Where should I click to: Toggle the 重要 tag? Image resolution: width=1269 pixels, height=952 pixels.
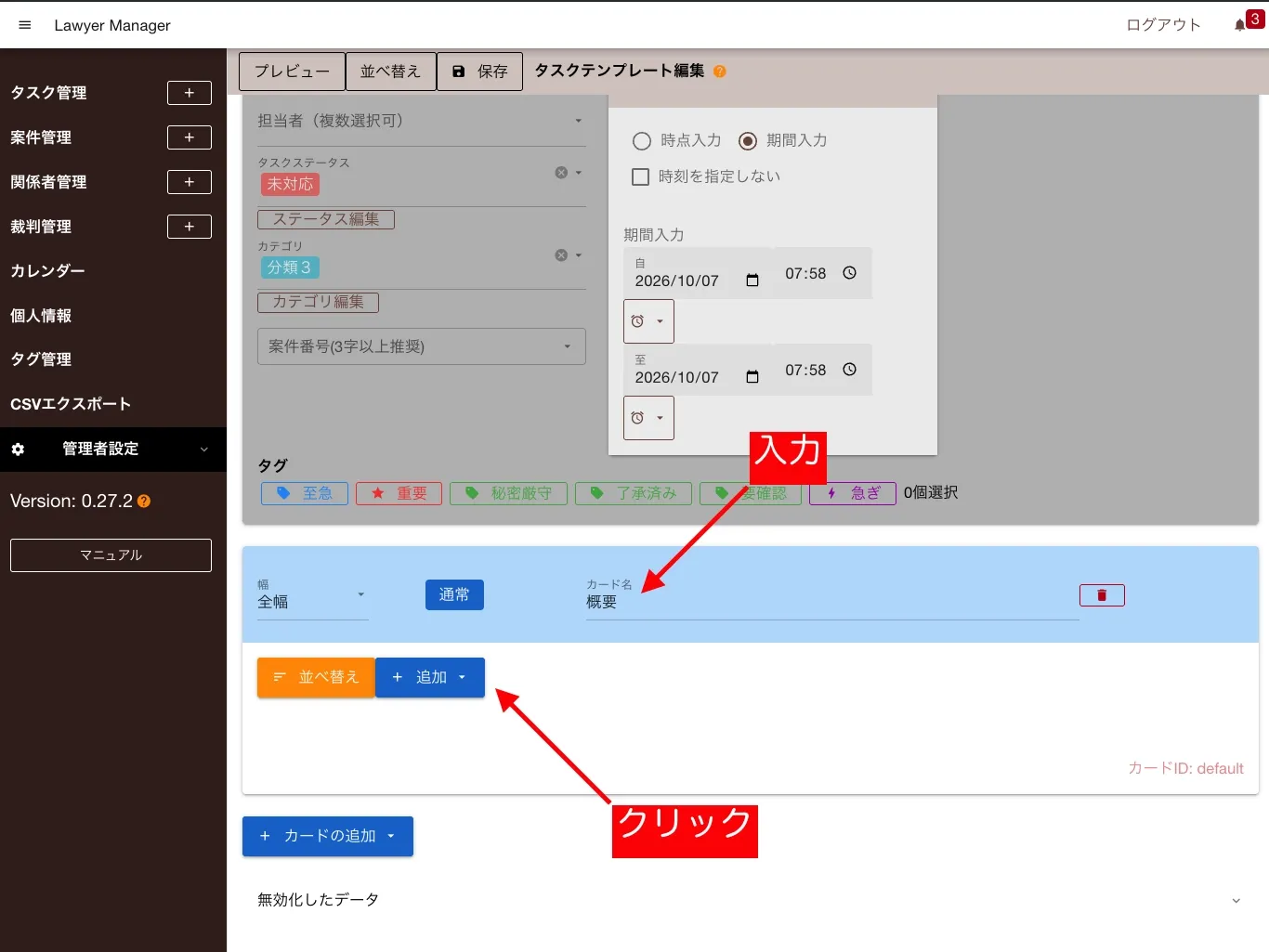pos(399,493)
